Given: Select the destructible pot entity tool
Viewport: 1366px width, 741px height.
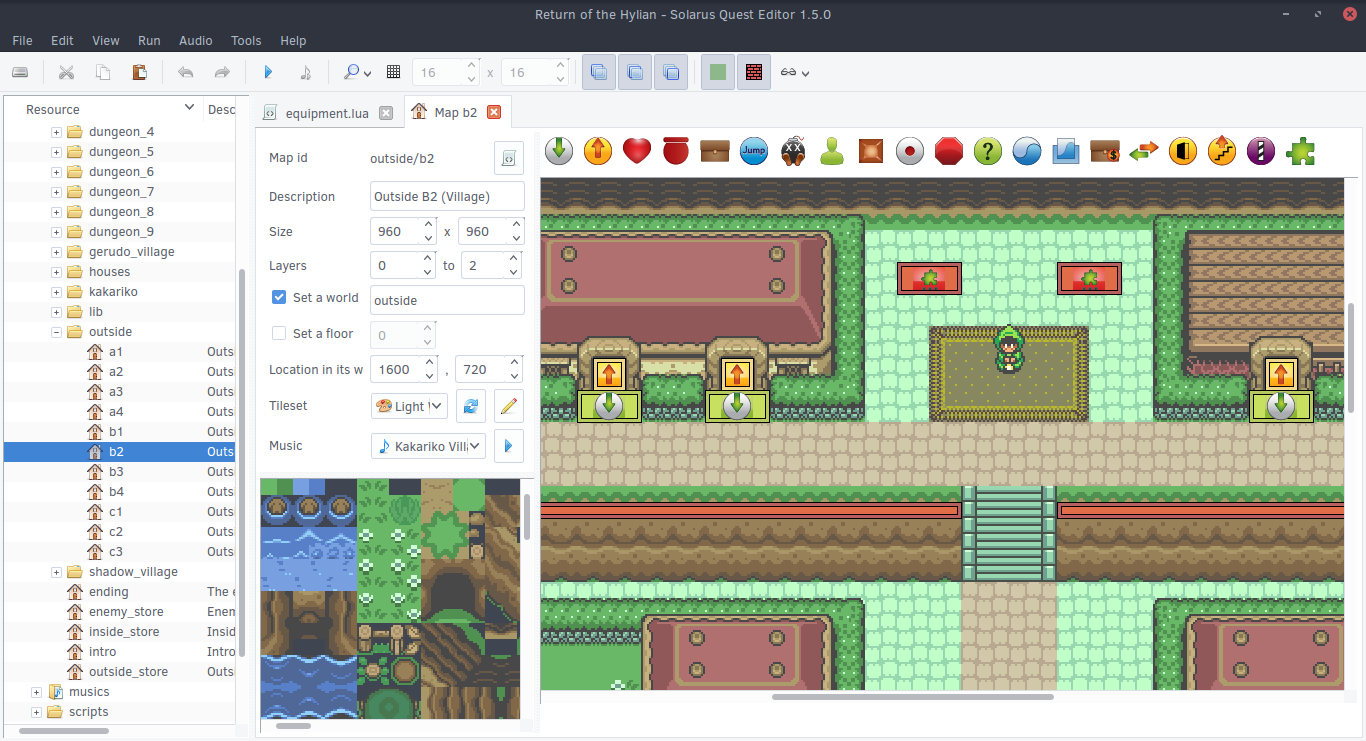Looking at the screenshot, I should pyautogui.click(x=675, y=151).
